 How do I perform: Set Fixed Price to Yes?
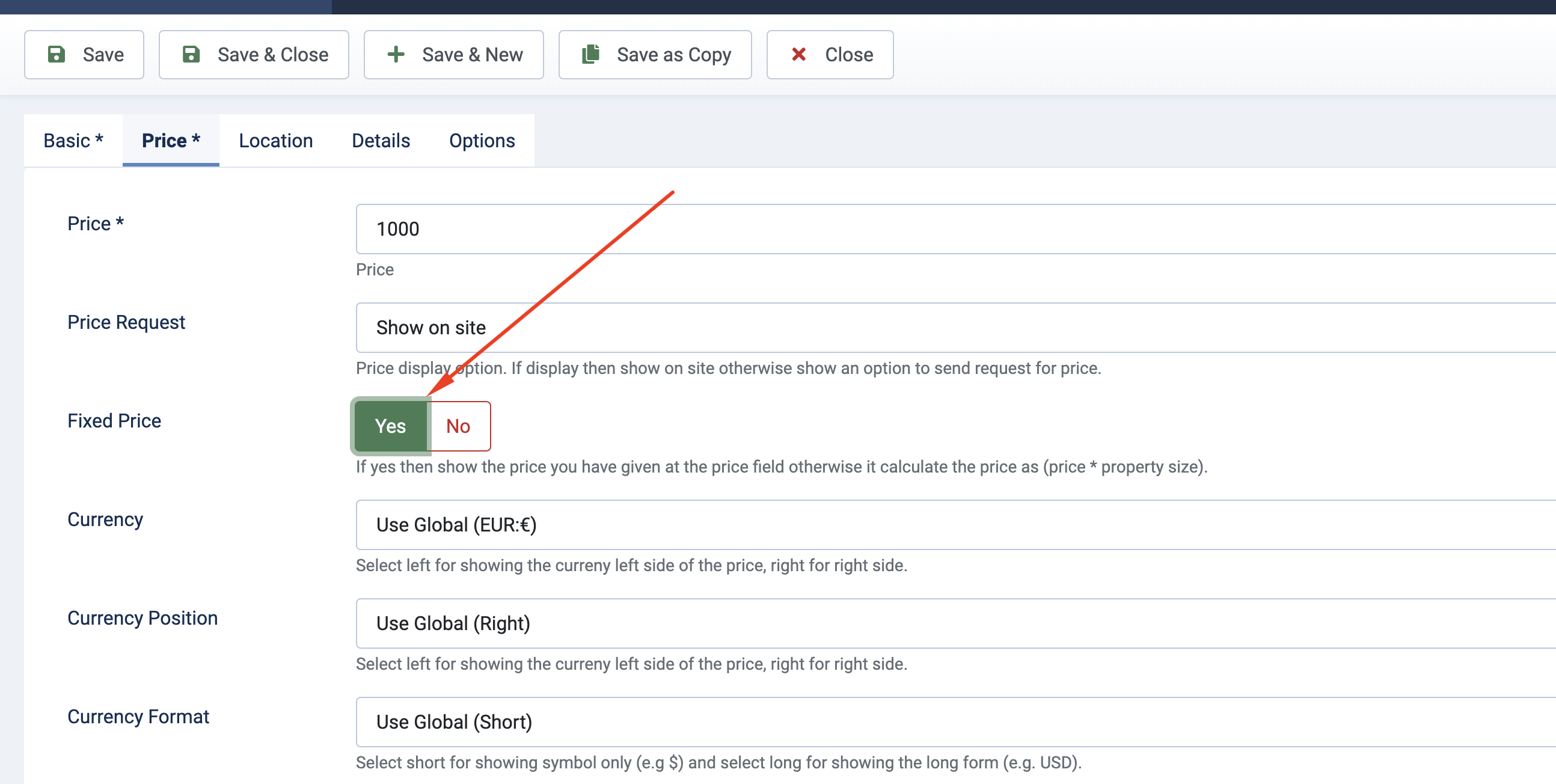pyautogui.click(x=390, y=426)
